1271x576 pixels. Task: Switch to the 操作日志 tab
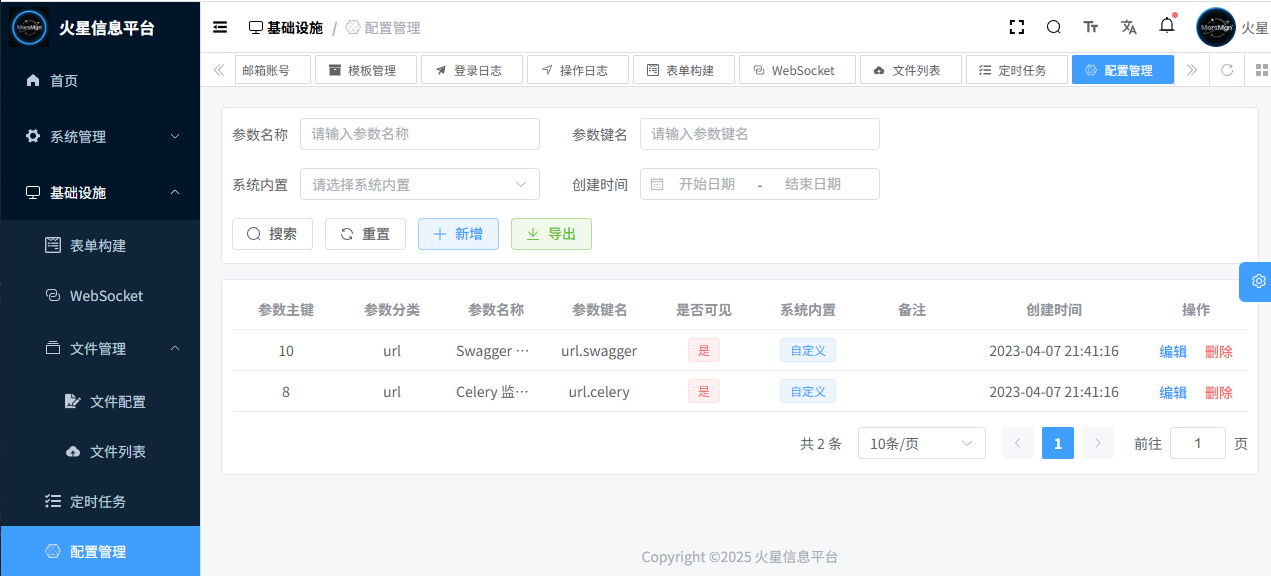pyautogui.click(x=578, y=70)
